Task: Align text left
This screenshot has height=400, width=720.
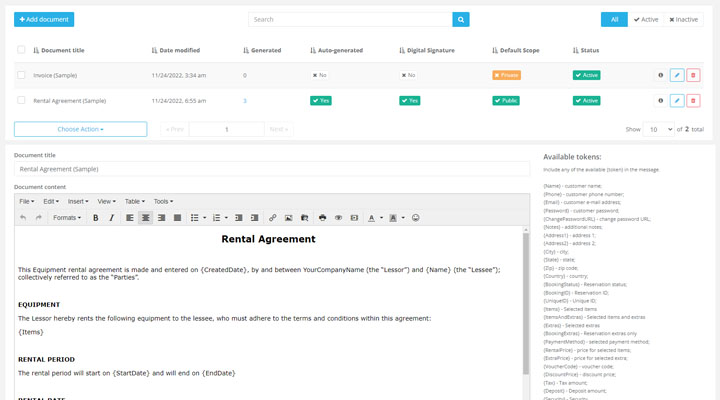Action: click(130, 218)
